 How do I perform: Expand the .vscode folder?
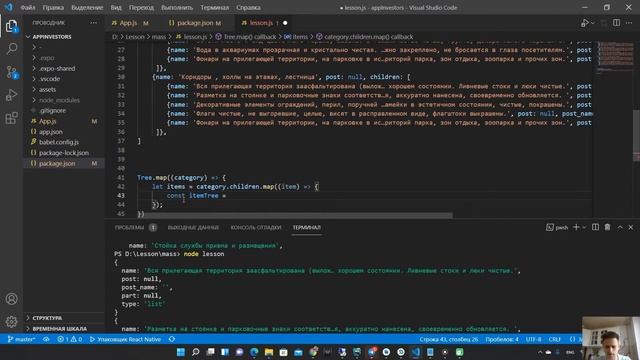[49, 79]
